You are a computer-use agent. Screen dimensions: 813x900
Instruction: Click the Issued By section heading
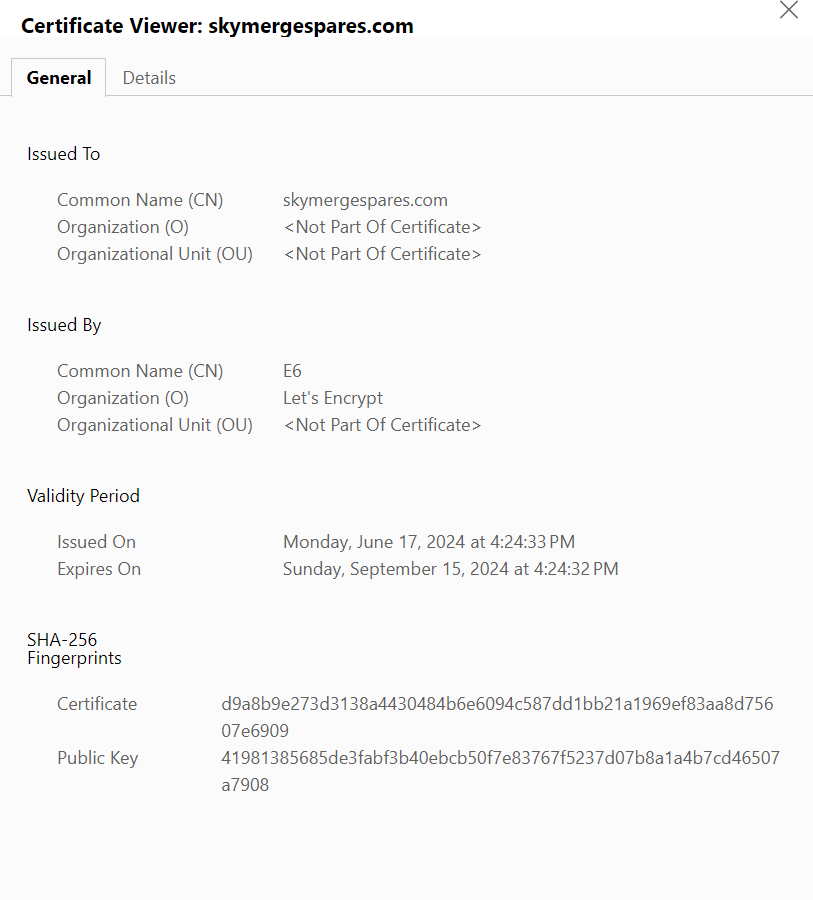click(x=64, y=325)
